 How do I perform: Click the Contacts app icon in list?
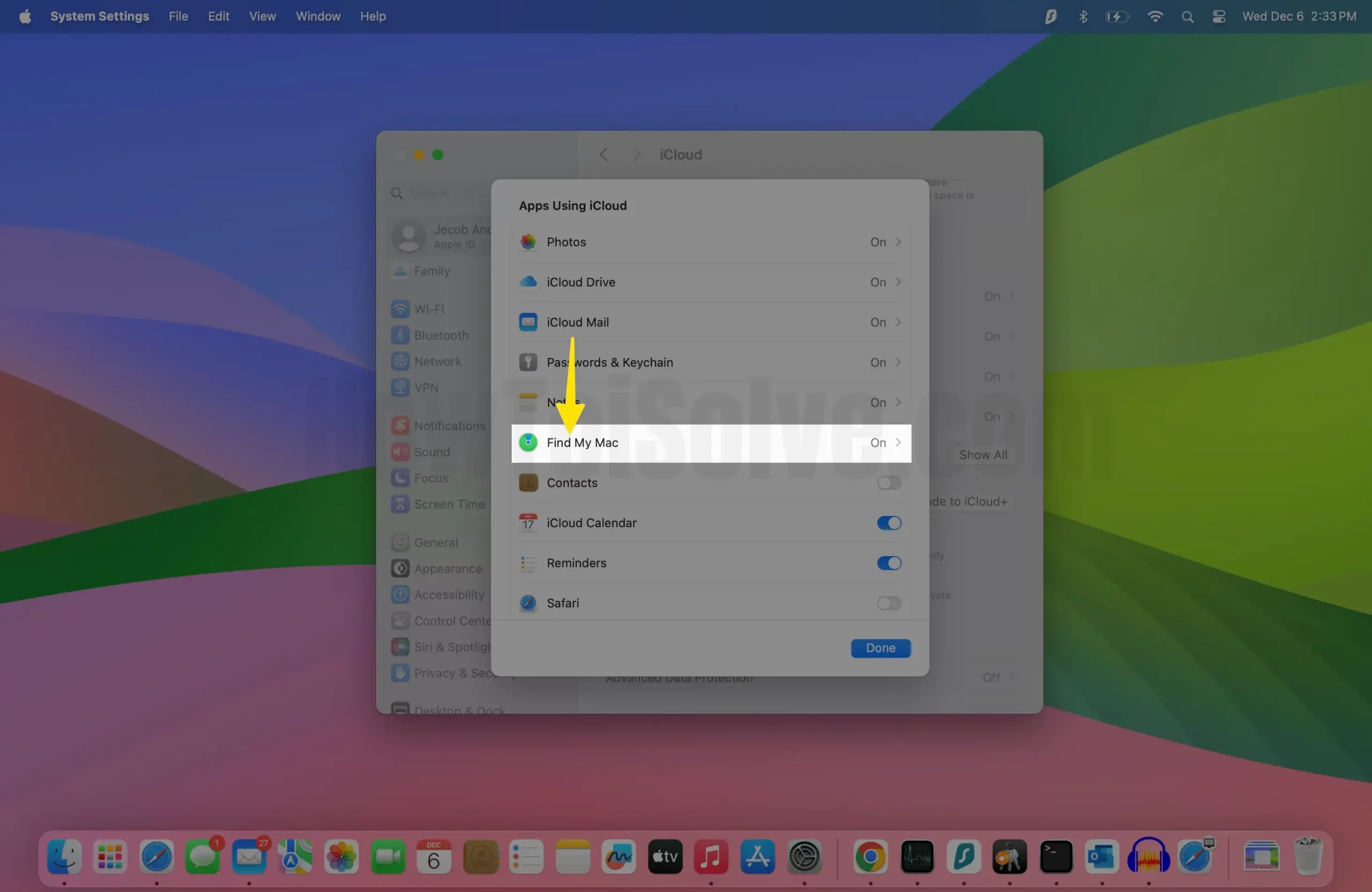(x=528, y=483)
